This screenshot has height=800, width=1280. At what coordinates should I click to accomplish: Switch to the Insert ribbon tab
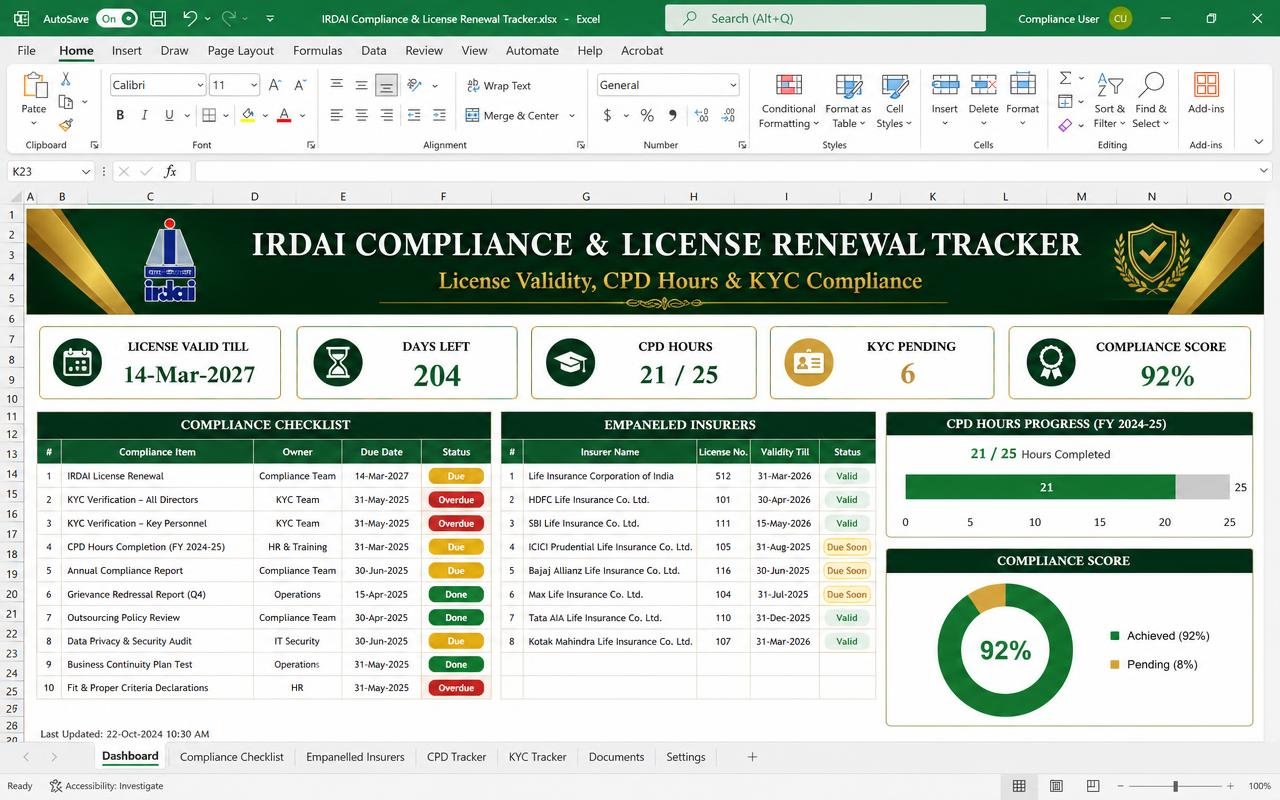[x=126, y=50]
